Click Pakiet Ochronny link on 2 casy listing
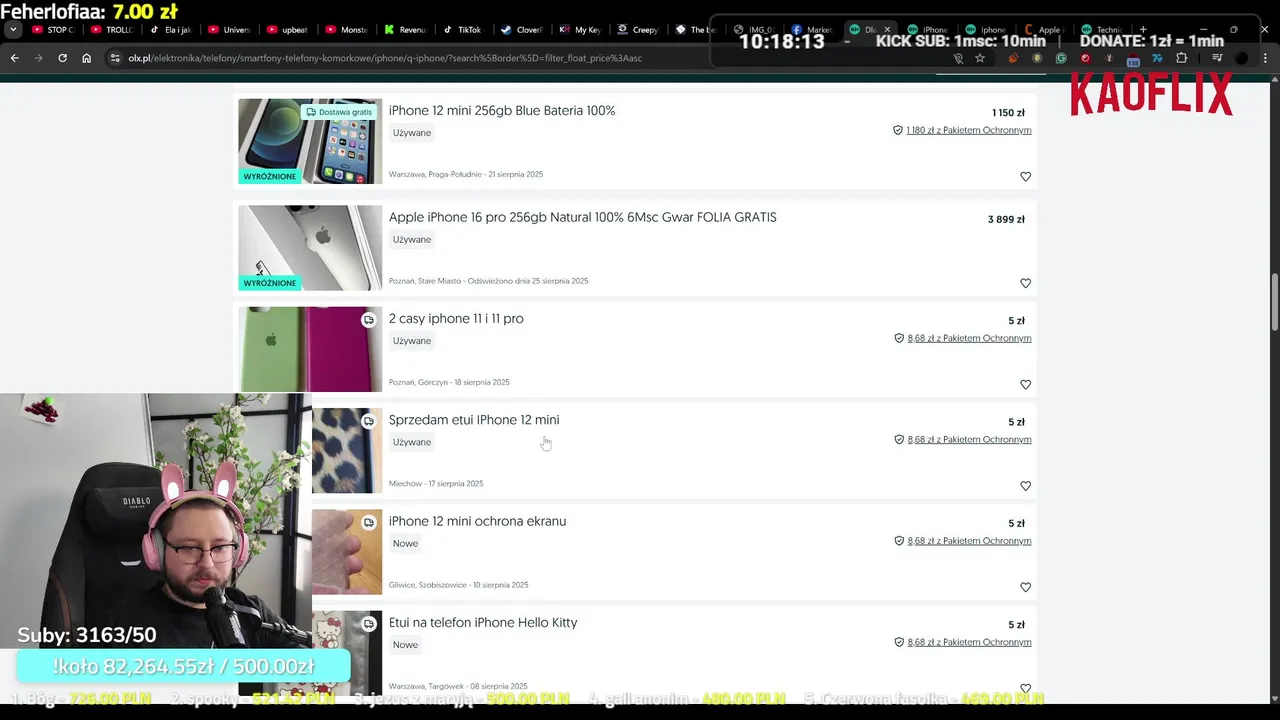Viewport: 1280px width, 720px height. (x=969, y=338)
